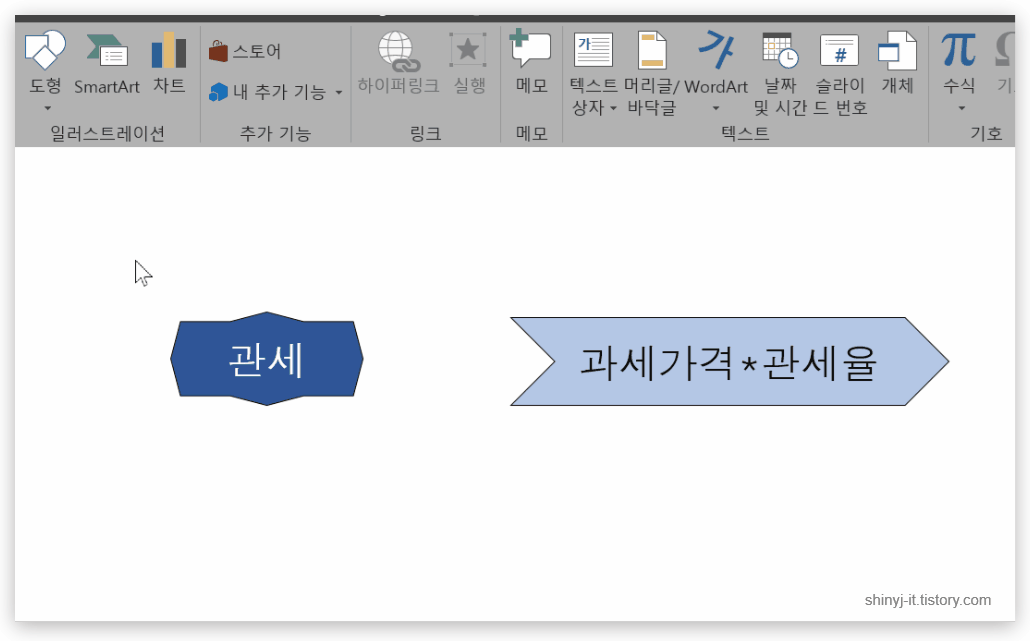The width and height of the screenshot is (1030, 641).
Task: Select the 과세가격*관세율 arrow shape
Action: pyautogui.click(x=729, y=361)
